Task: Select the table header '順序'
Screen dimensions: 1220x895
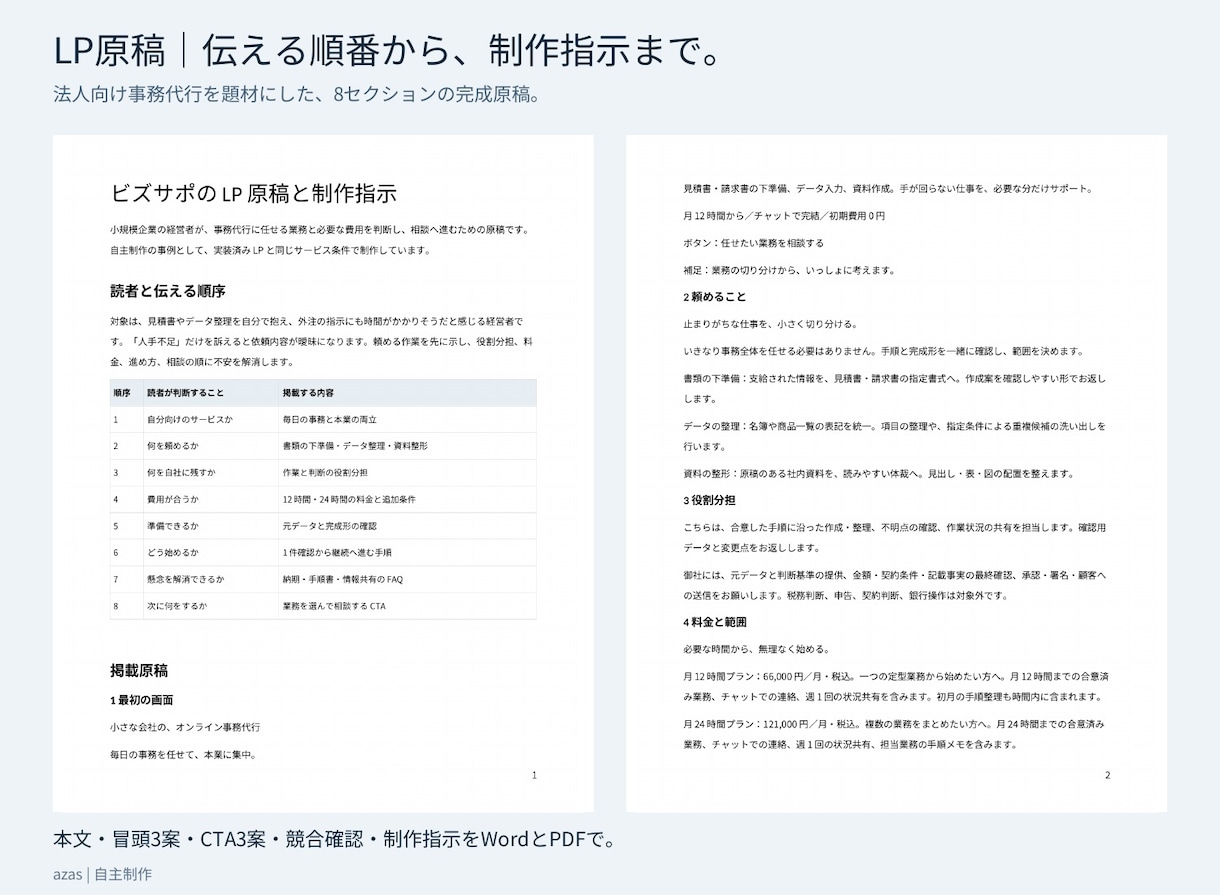Action: [x=122, y=393]
